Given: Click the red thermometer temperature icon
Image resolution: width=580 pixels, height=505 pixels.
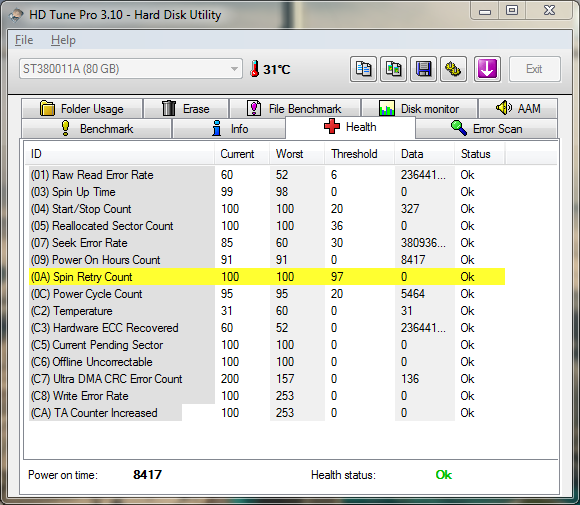Looking at the screenshot, I should point(254,69).
